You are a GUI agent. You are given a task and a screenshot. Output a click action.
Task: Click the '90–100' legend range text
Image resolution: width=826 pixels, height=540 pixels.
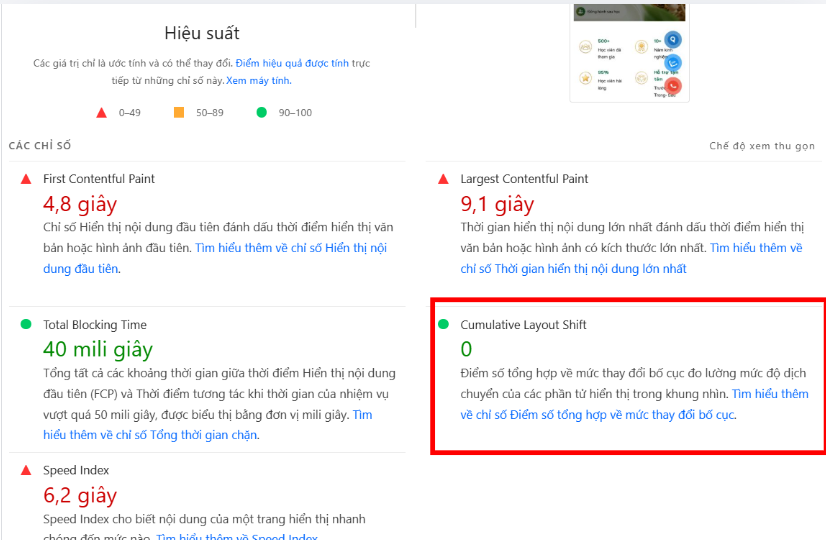(x=295, y=113)
